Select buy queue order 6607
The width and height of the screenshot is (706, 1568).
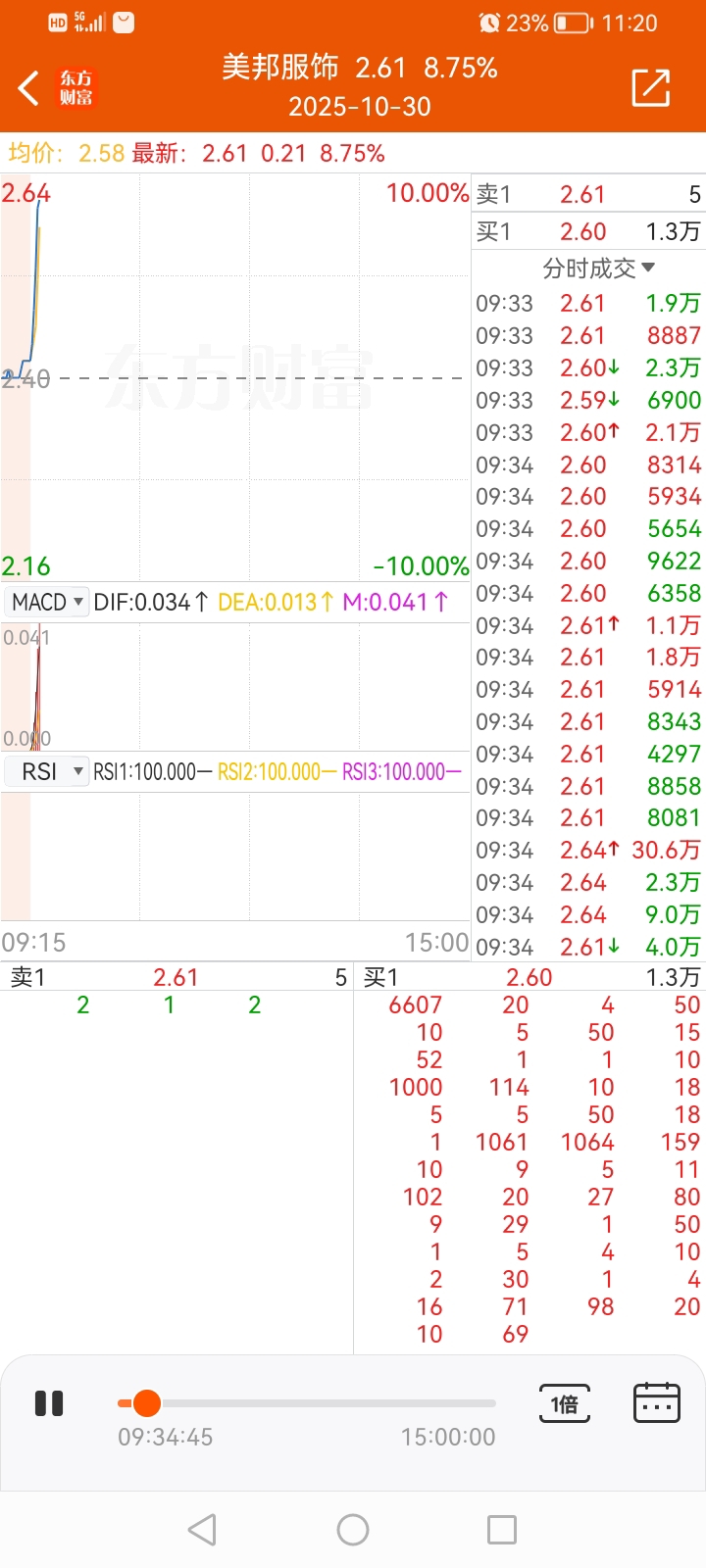pyautogui.click(x=416, y=1004)
